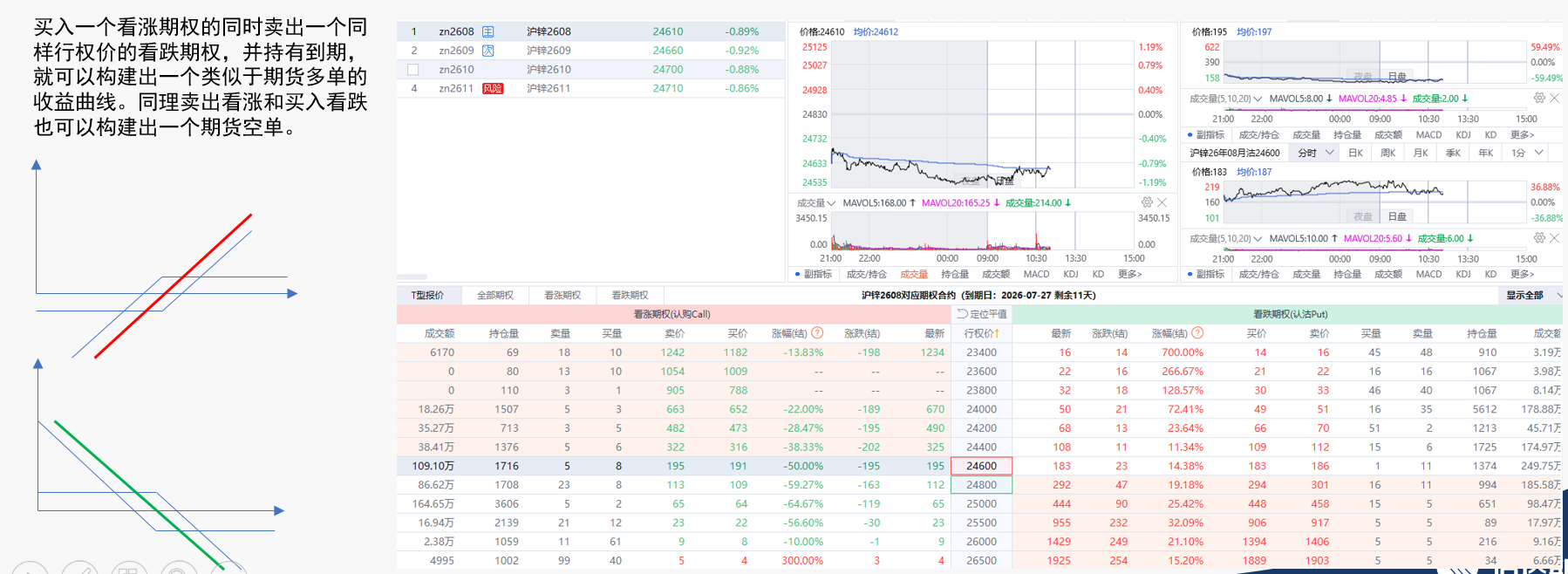Expand 更多> under the price 183 chart
This screenshot has height=574, width=1568.
tap(1522, 274)
